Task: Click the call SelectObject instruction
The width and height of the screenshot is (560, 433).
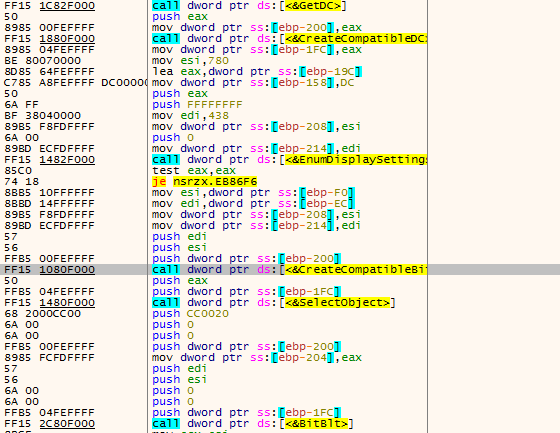Action: pyautogui.click(x=274, y=303)
